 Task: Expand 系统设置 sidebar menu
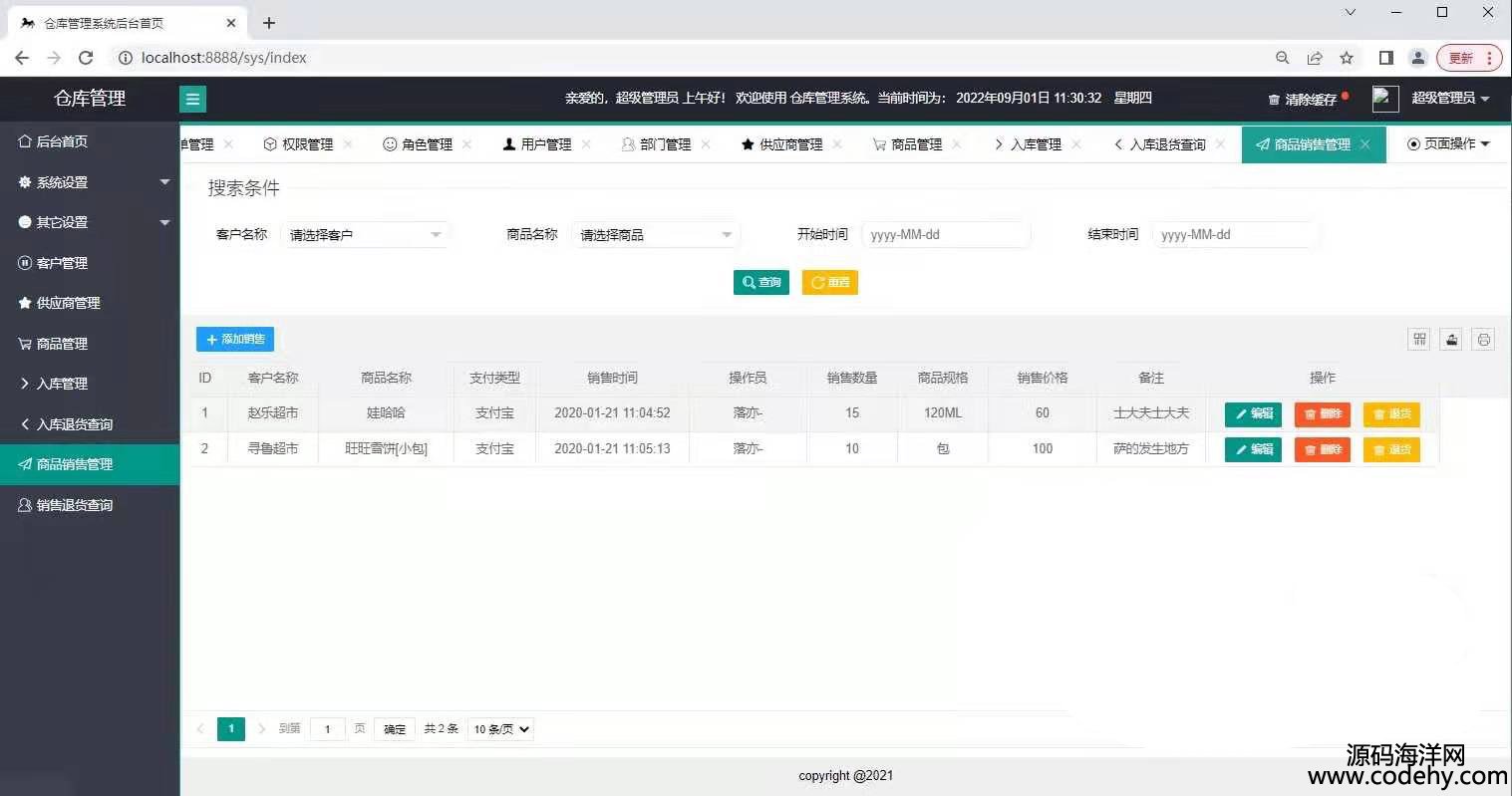(x=90, y=182)
